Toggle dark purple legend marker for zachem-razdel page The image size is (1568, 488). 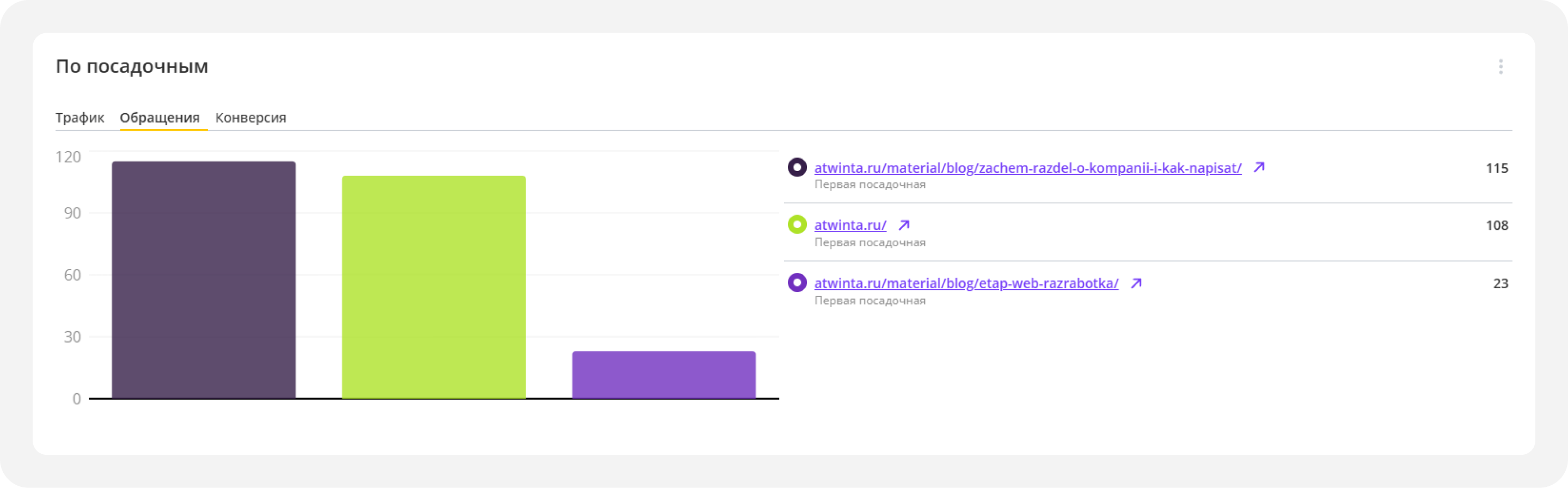tap(797, 168)
